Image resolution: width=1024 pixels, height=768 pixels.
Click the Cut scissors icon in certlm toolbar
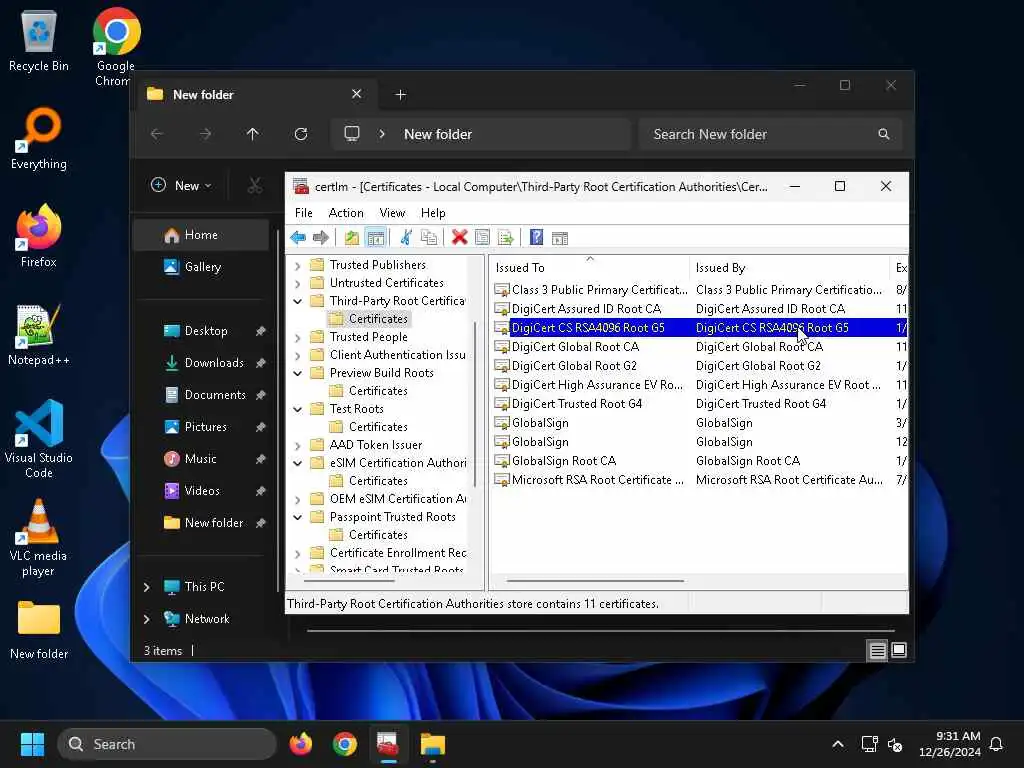pyautogui.click(x=406, y=238)
